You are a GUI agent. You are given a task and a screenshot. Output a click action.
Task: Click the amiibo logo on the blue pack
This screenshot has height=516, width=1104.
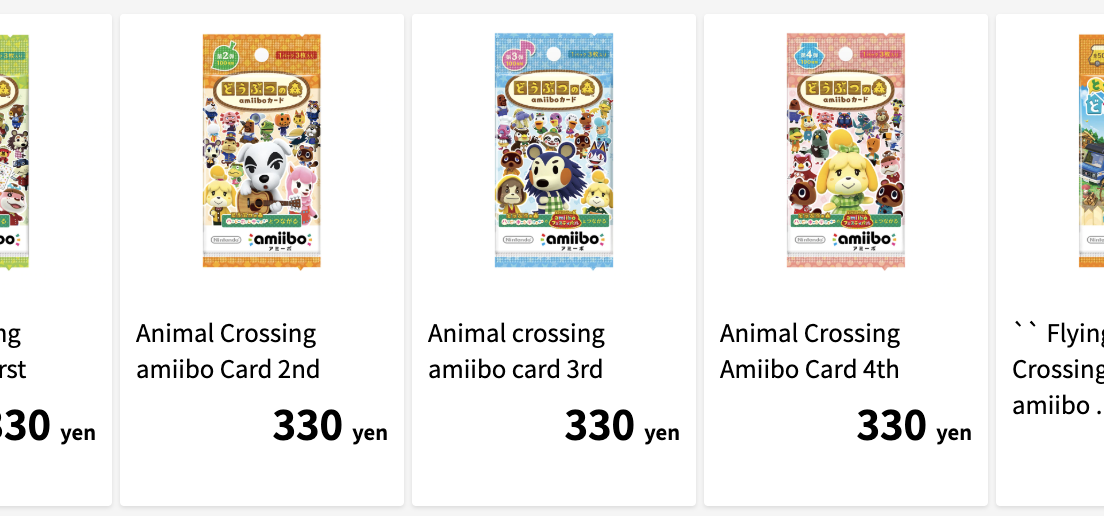coord(573,241)
